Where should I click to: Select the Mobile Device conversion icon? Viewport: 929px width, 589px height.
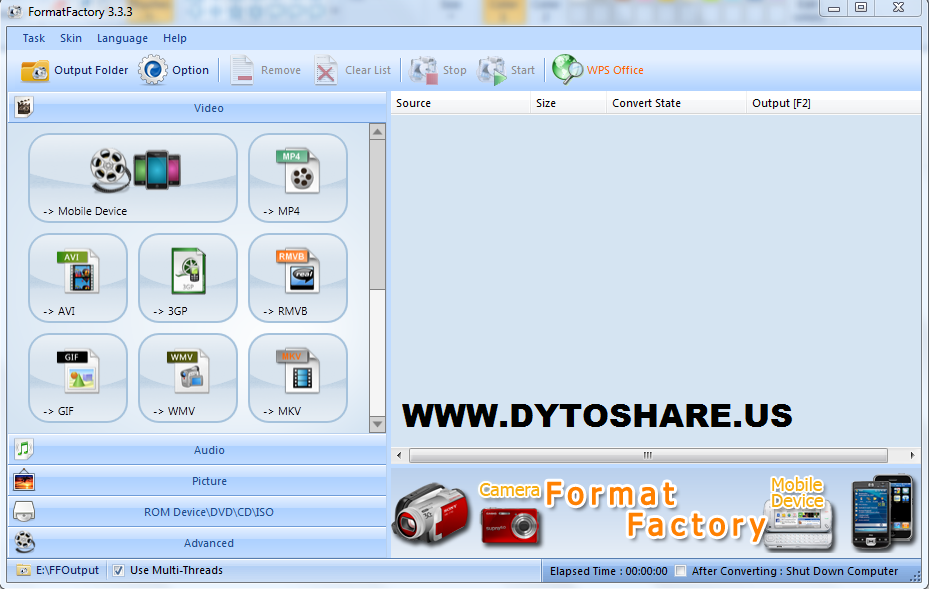pos(135,170)
